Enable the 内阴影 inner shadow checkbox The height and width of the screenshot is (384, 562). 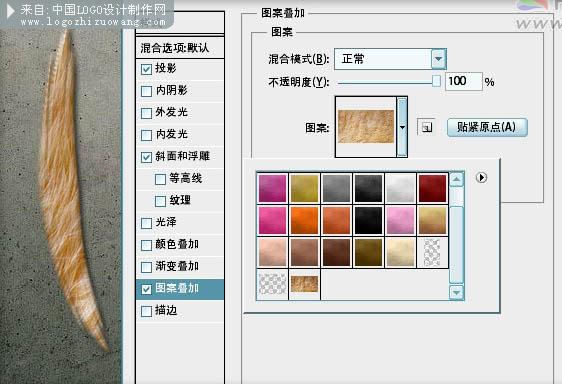[x=146, y=91]
